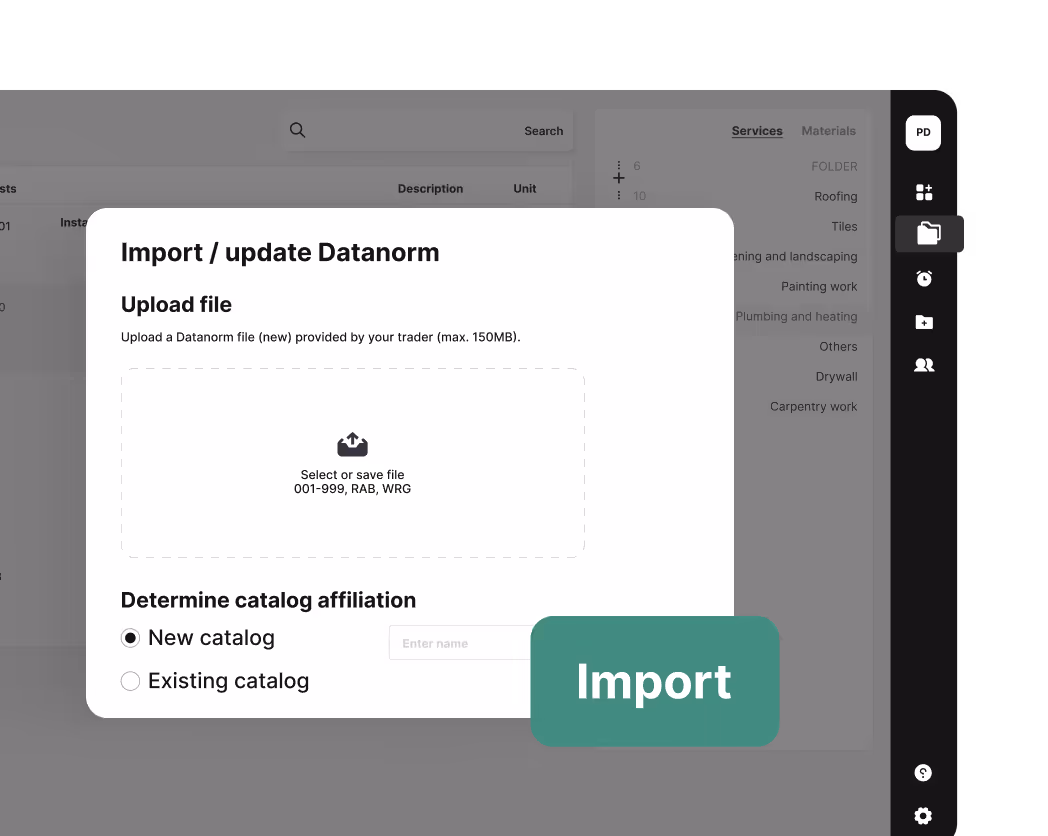The image size is (1048, 836).
Task: Click the Select or save file dropzone
Action: (x=353, y=462)
